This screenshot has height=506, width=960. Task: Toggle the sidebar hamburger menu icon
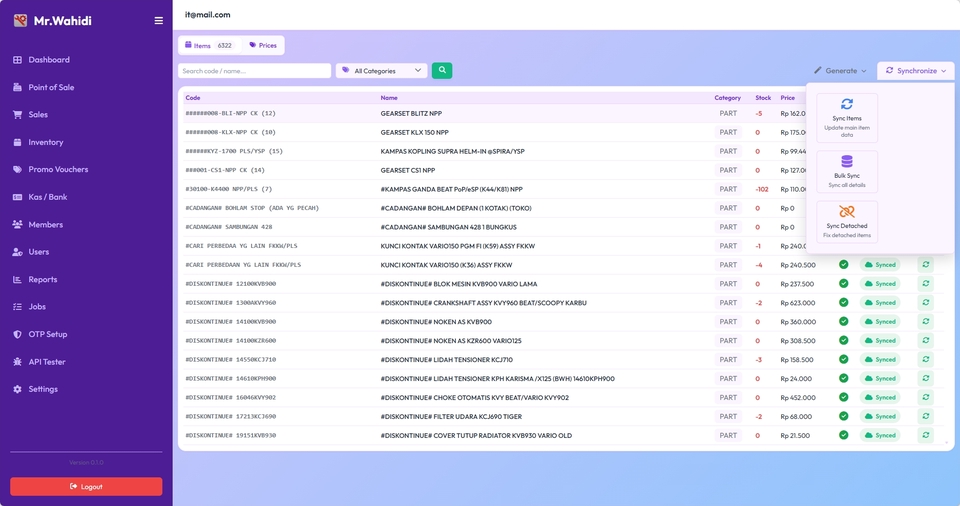pos(159,21)
